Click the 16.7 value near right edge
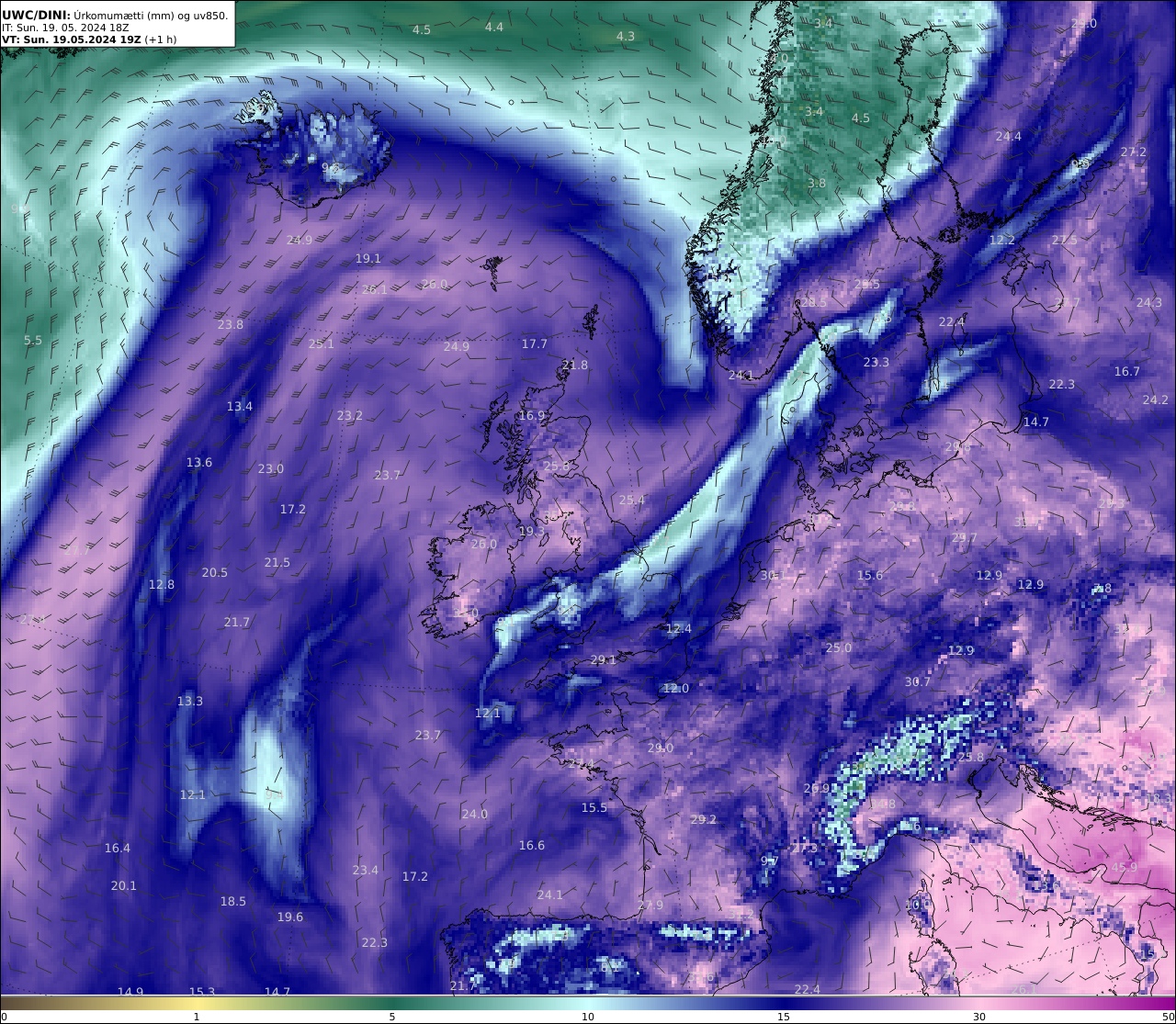Screen dimensions: 1176x1024 coord(1127,372)
